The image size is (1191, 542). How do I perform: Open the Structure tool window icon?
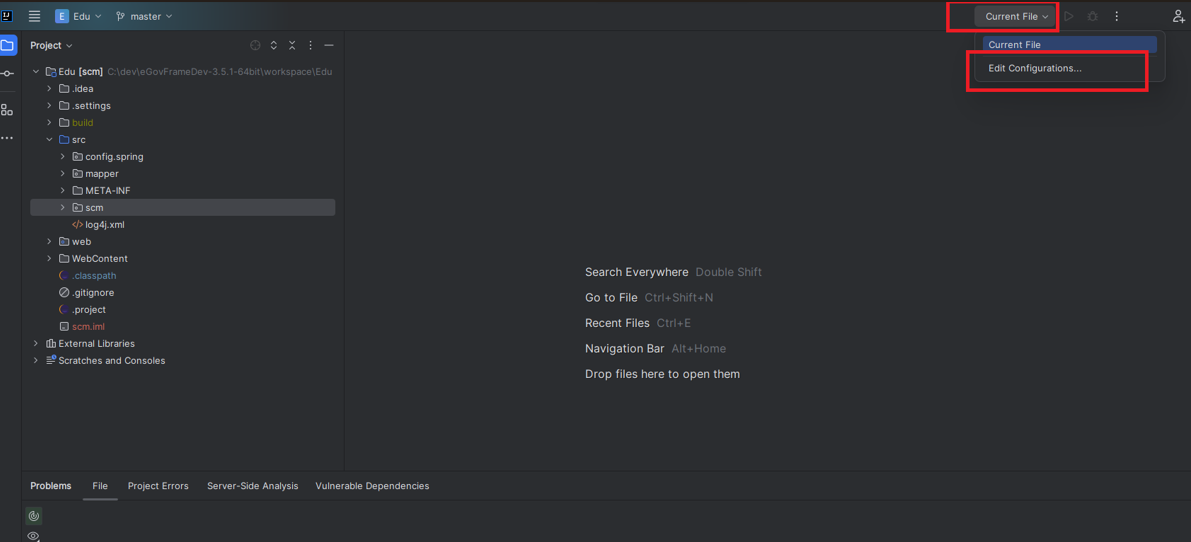click(x=7, y=110)
